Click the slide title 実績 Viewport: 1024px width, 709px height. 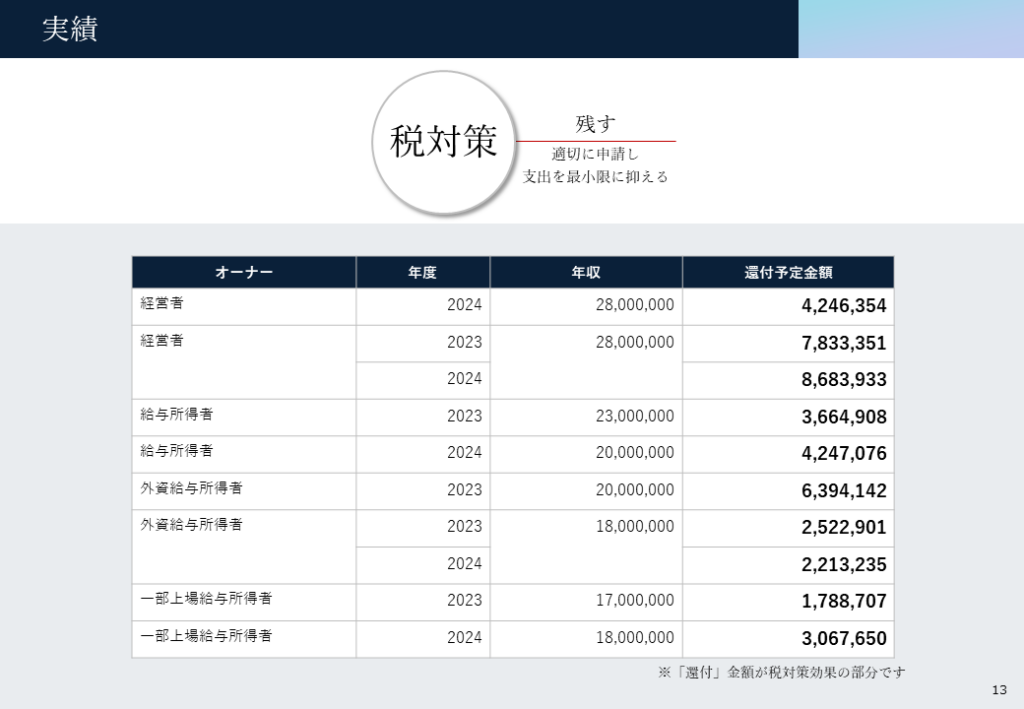pyautogui.click(x=70, y=29)
